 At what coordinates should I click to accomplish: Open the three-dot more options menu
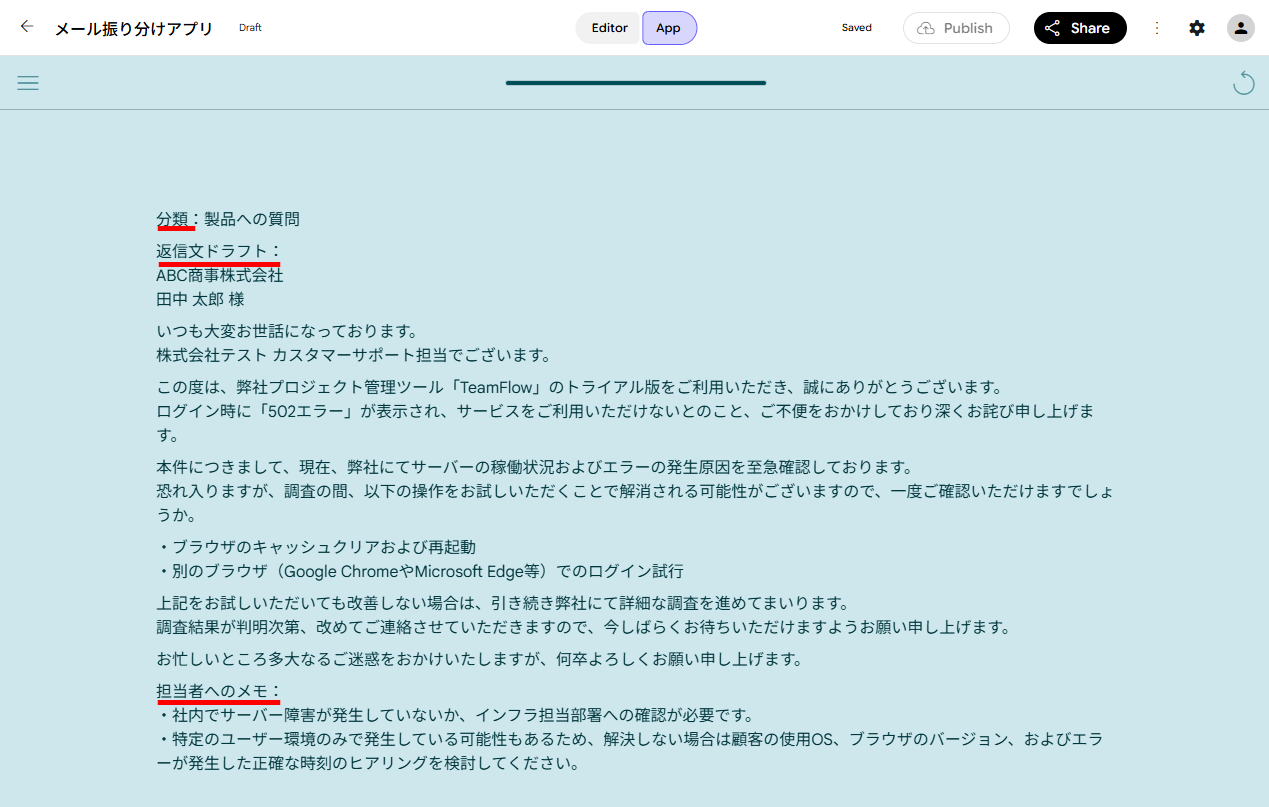pos(1157,28)
